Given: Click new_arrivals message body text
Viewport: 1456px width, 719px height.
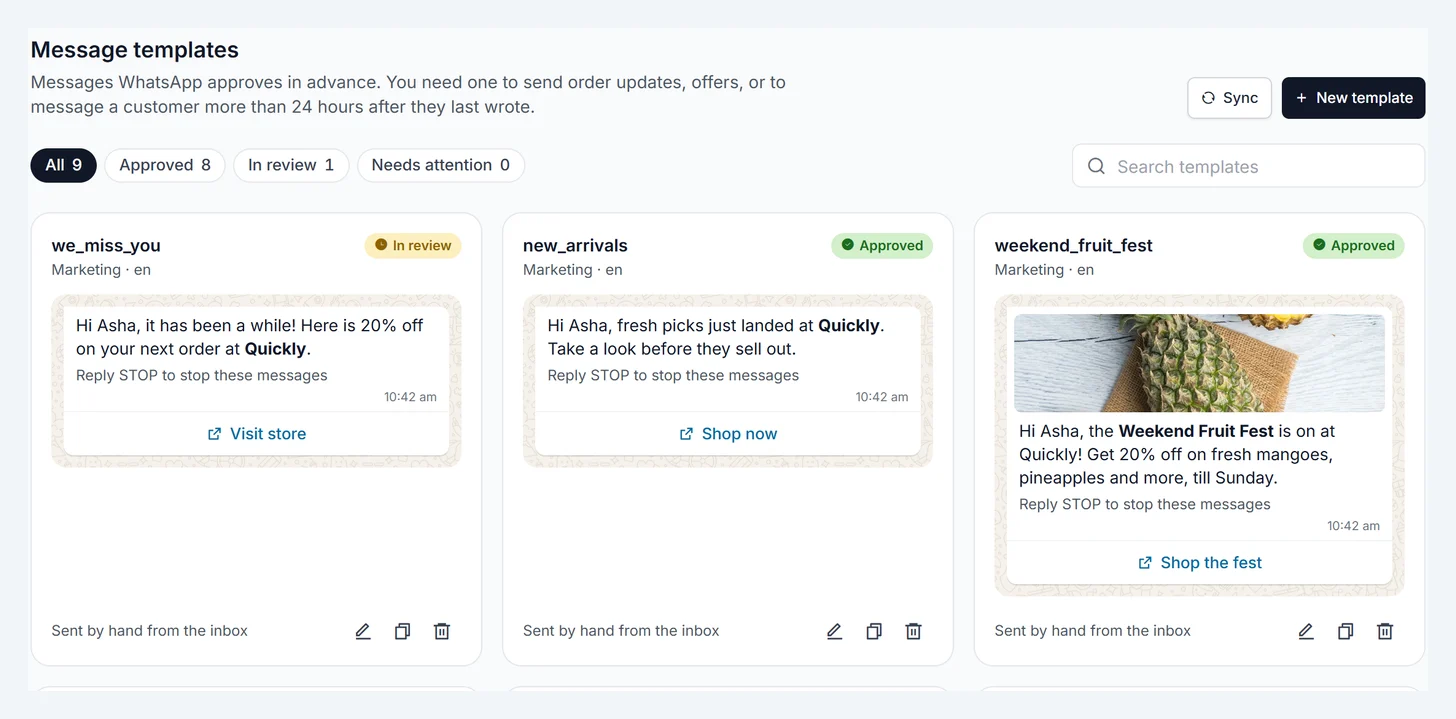Looking at the screenshot, I should pos(716,337).
